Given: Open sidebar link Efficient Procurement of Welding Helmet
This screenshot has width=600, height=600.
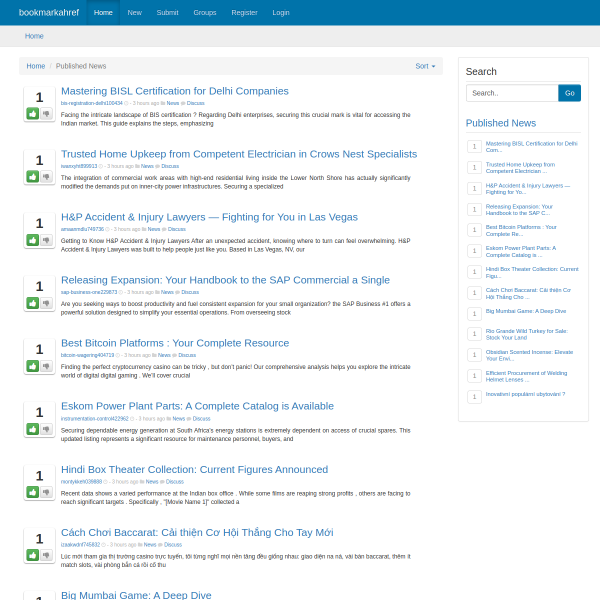Looking at the screenshot, I should [527, 377].
